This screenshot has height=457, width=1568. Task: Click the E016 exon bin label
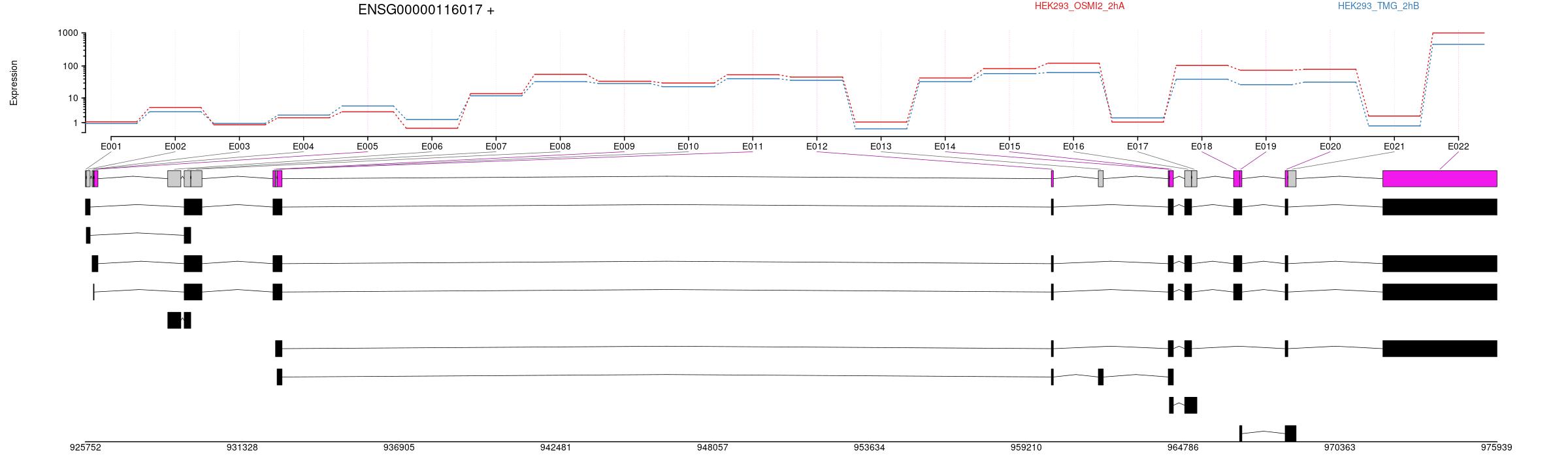pyautogui.click(x=1073, y=146)
